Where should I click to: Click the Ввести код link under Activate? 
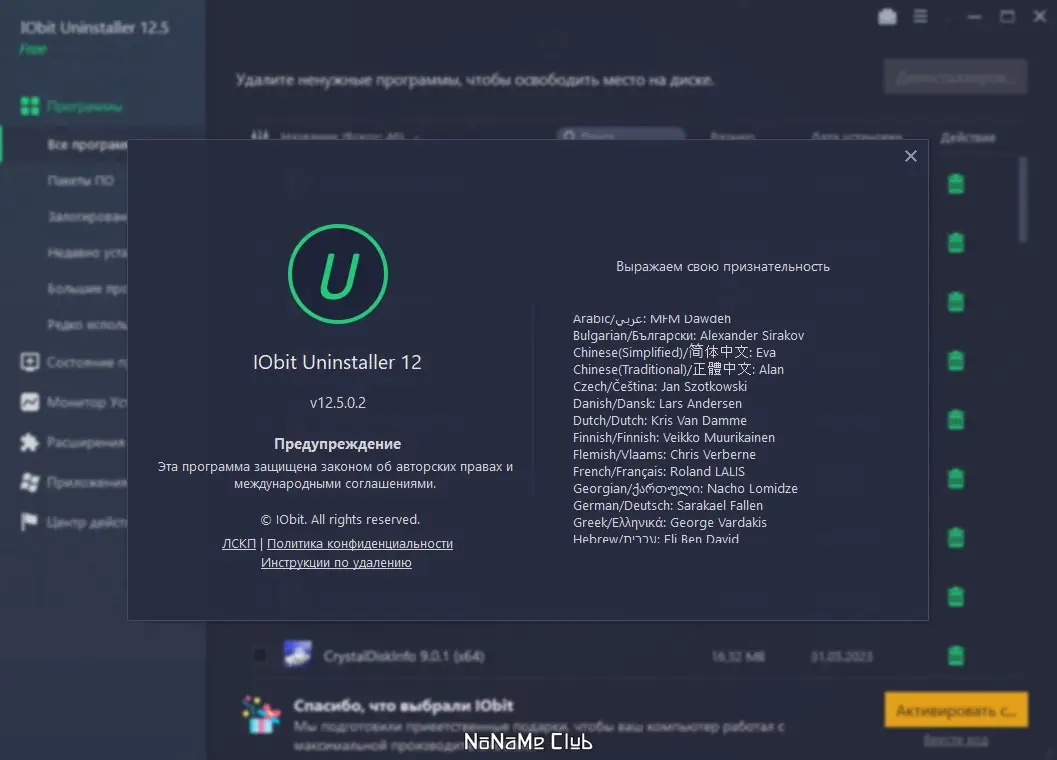click(956, 740)
